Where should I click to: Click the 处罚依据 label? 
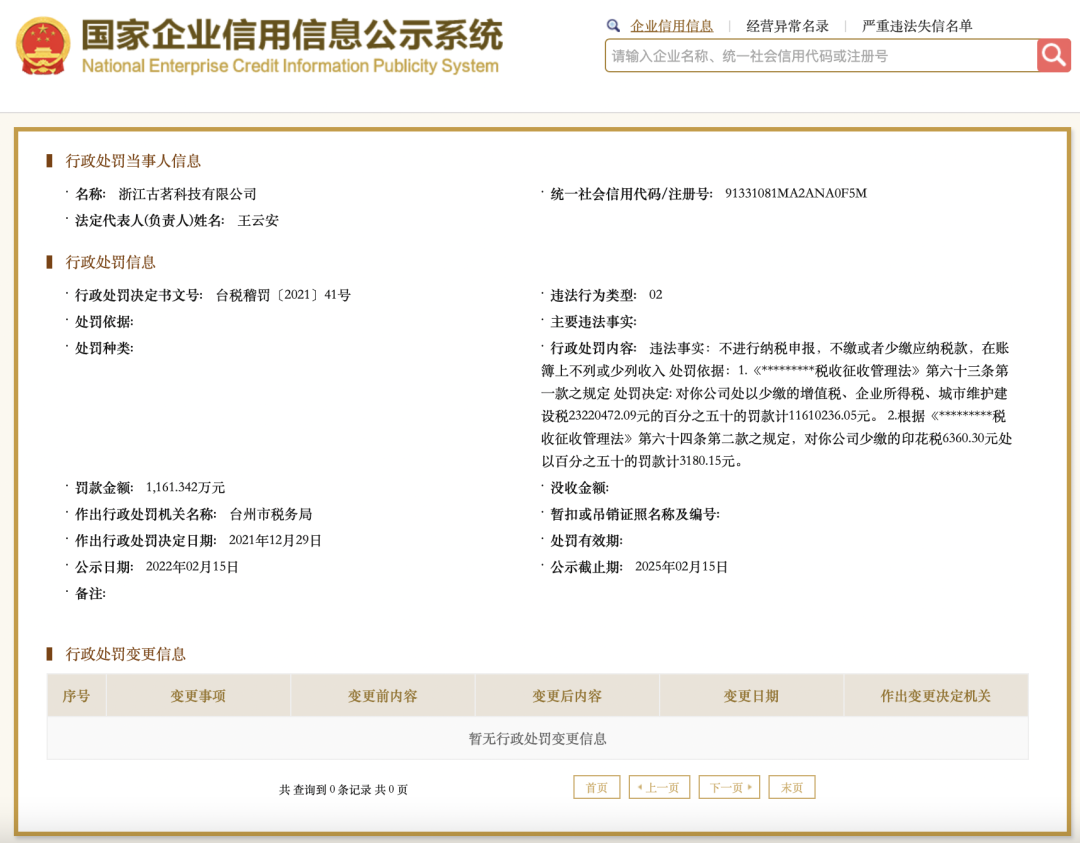104,322
